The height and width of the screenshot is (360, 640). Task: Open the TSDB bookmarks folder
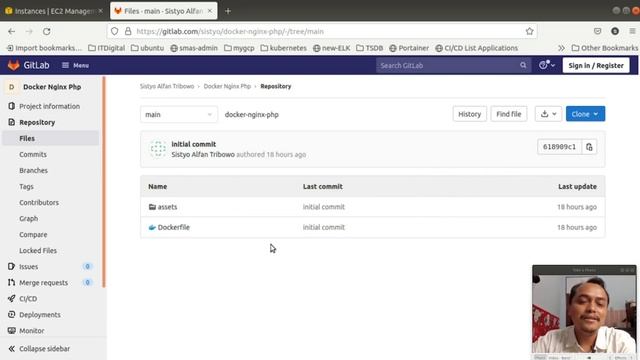point(369,48)
